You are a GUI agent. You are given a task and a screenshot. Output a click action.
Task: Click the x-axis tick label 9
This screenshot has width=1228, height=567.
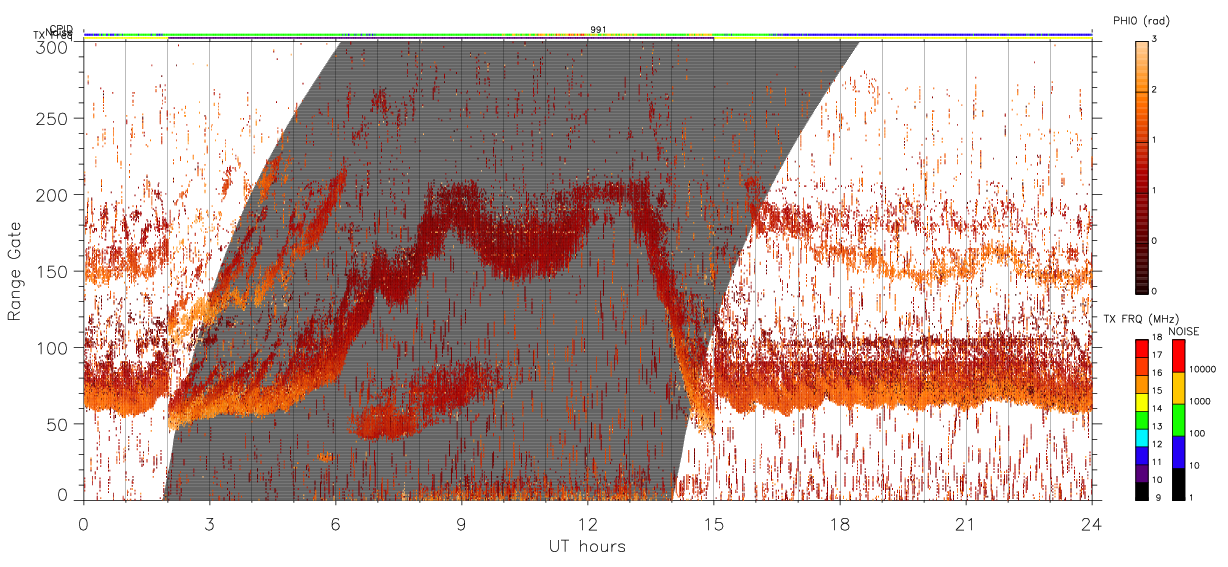click(x=461, y=523)
